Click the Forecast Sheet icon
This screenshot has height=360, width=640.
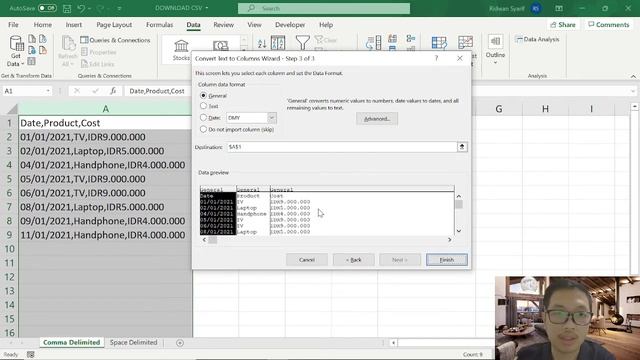tap(465, 42)
